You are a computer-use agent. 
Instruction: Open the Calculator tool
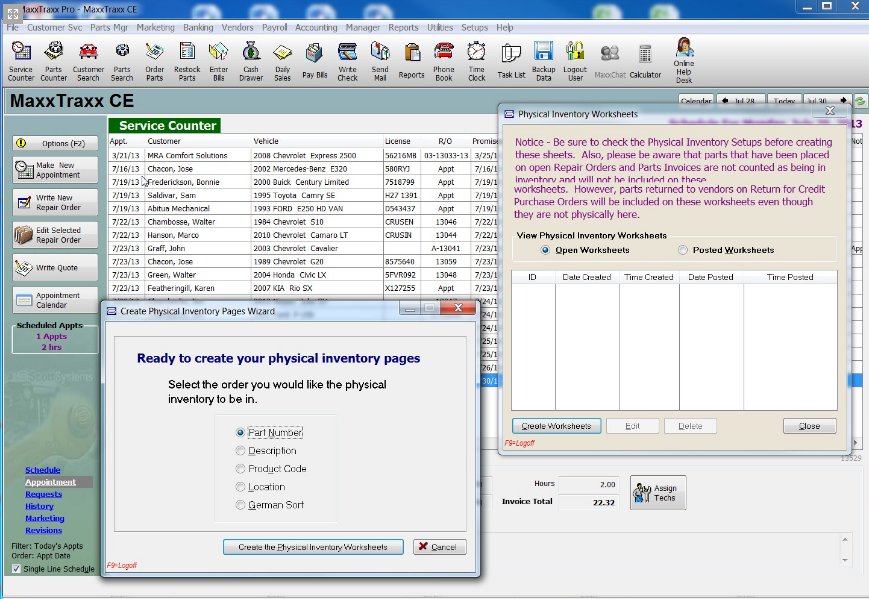click(x=645, y=61)
